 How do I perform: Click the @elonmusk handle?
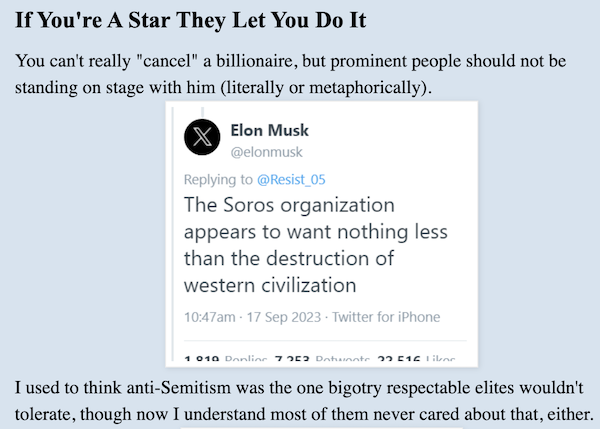(266, 152)
